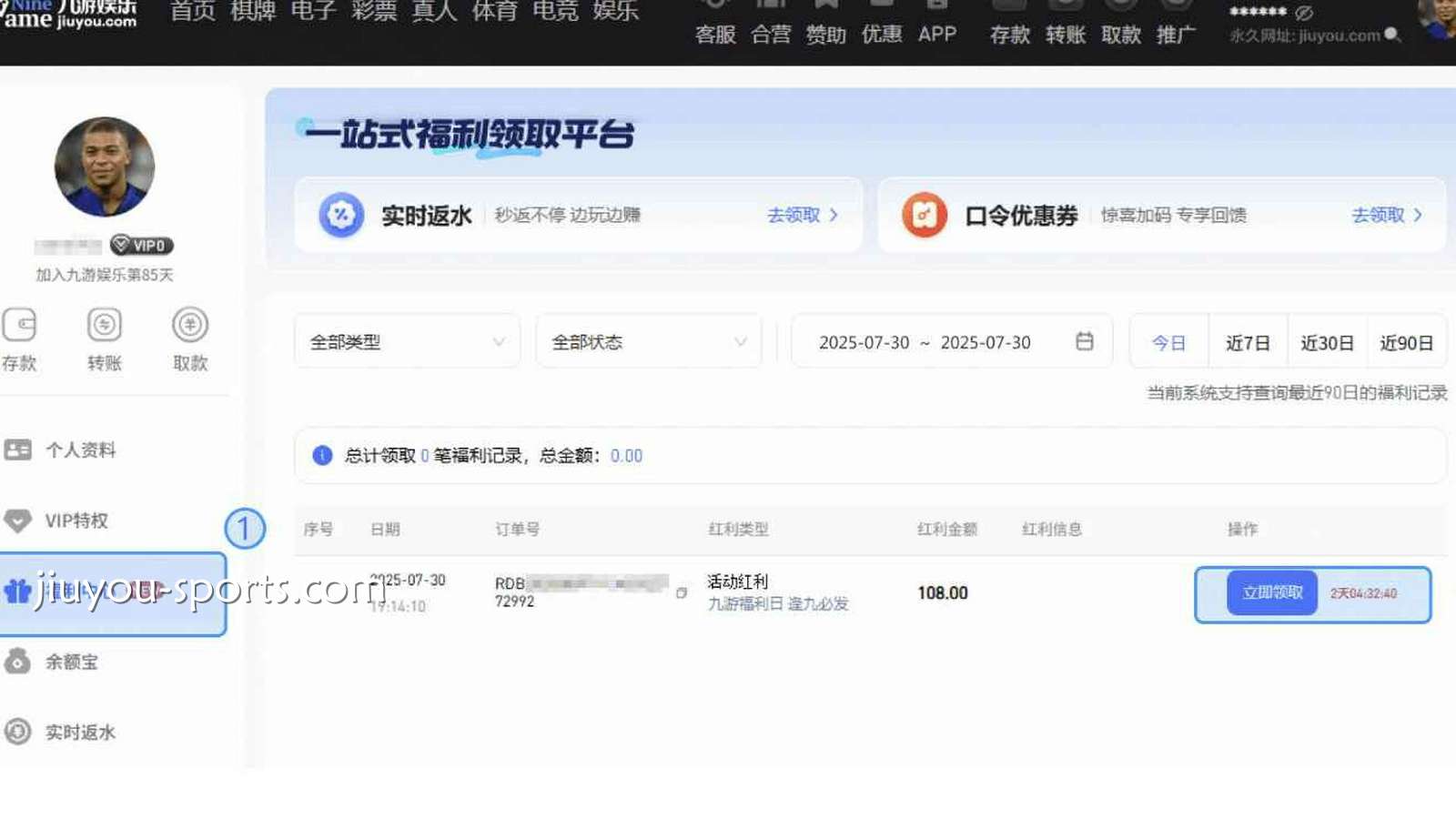Screen dimensions: 1456x819
Task: Click the 九游福利日 逢九必发 link
Action: point(778,603)
